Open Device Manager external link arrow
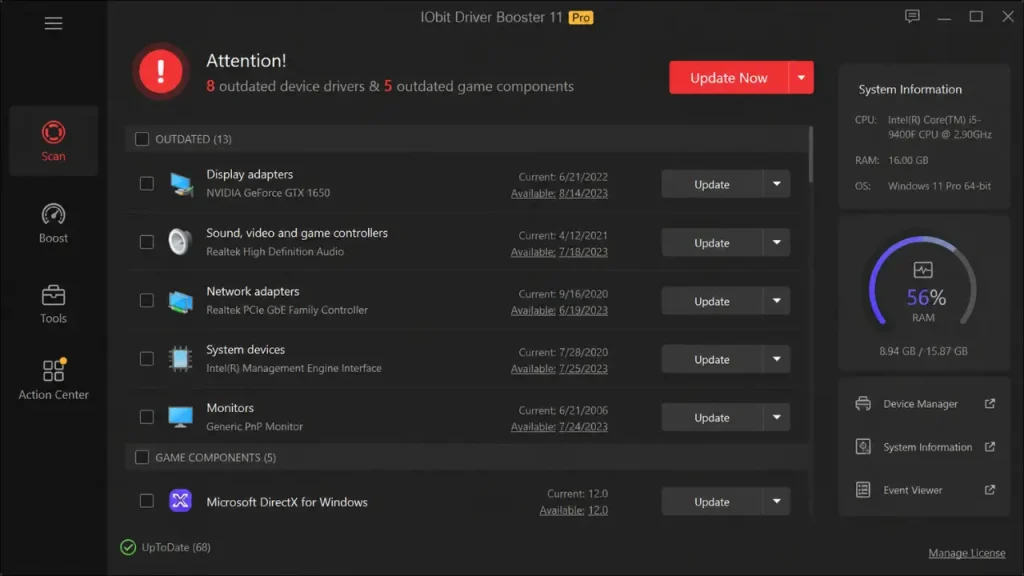Viewport: 1024px width, 576px height. click(990, 404)
